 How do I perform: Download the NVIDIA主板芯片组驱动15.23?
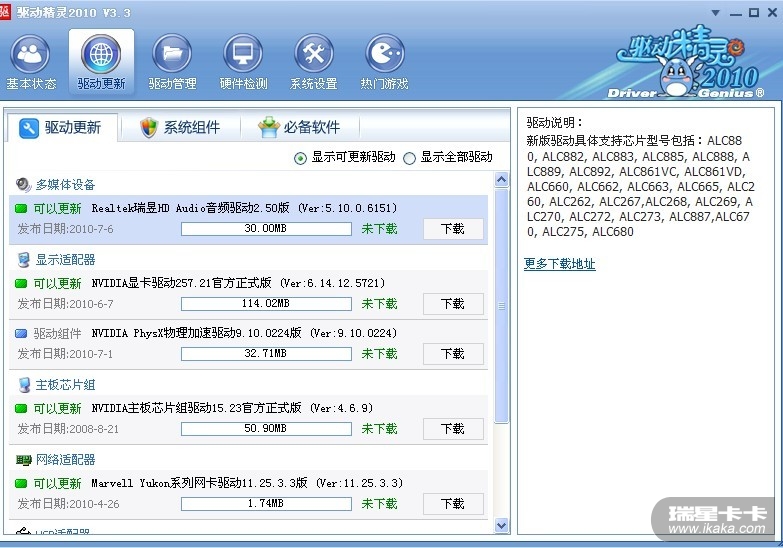click(x=453, y=429)
